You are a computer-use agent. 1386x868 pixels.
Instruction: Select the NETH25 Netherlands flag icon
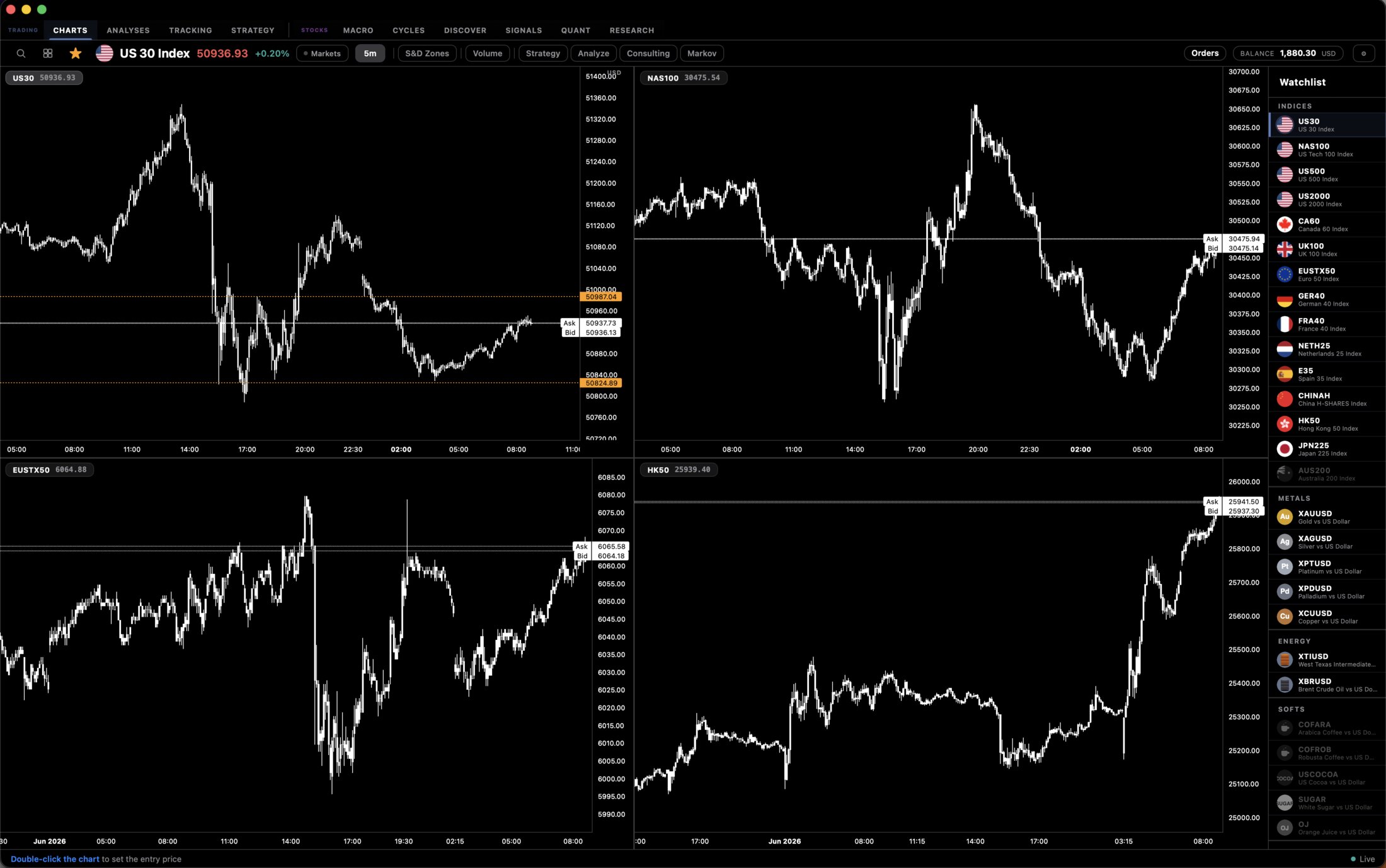(x=1285, y=350)
